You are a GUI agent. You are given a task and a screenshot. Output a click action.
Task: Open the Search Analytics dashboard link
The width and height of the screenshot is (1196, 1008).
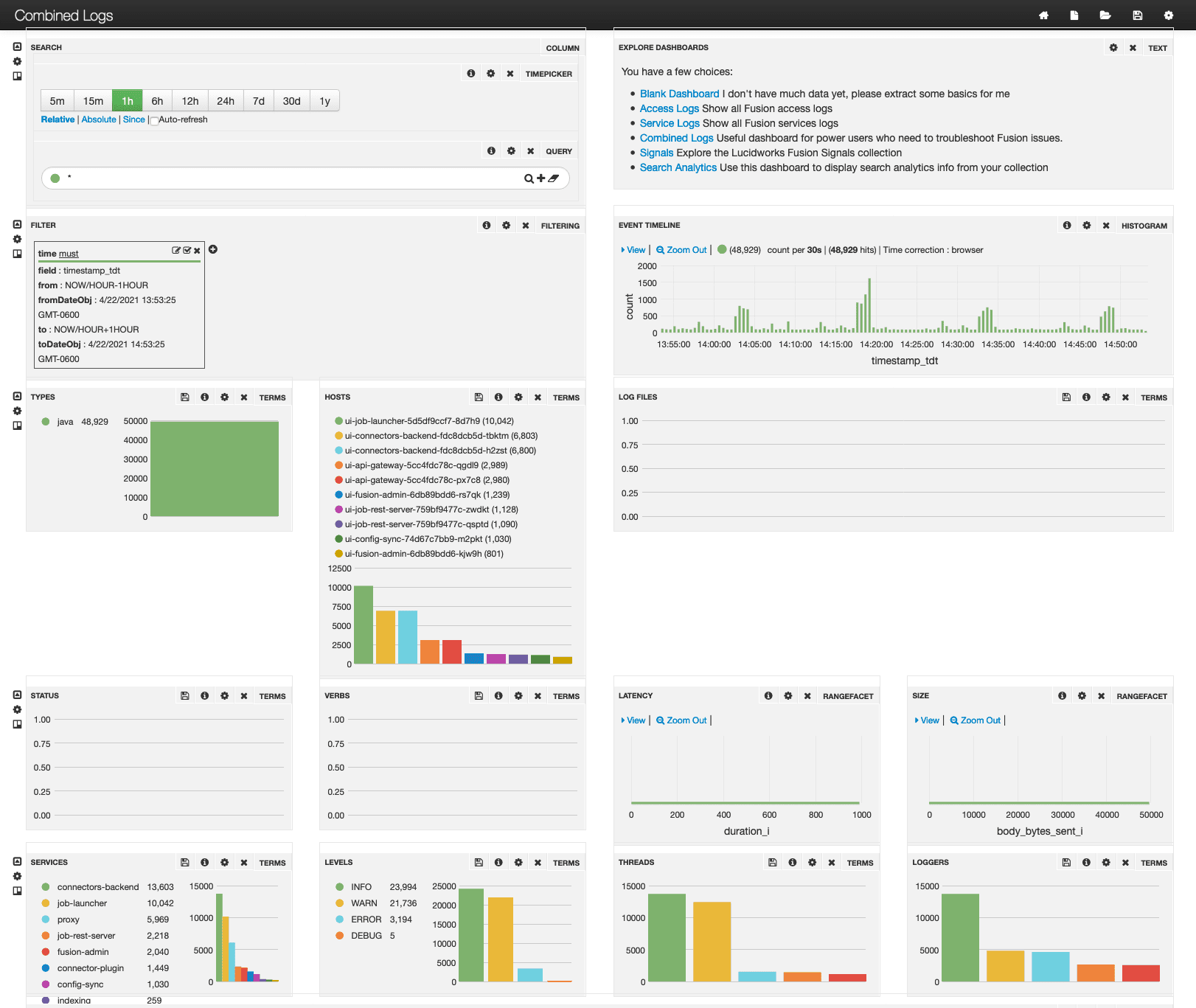(x=678, y=167)
